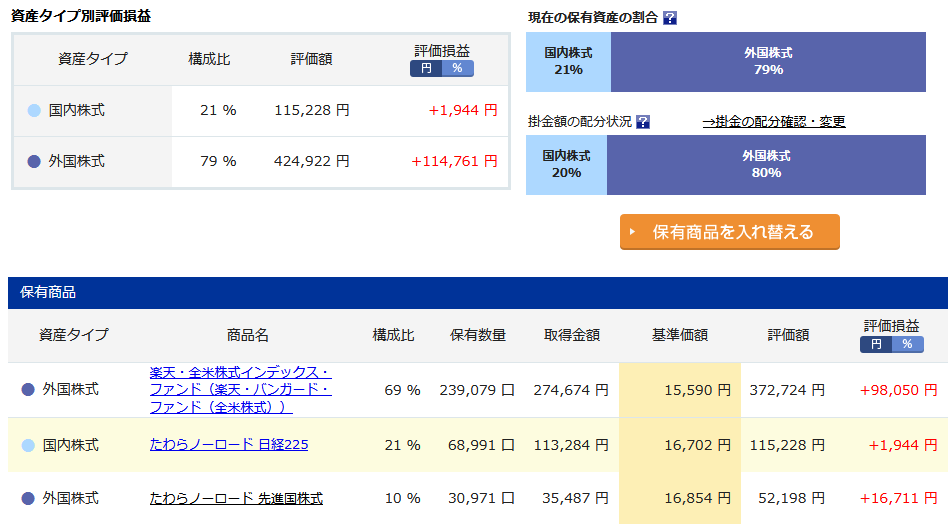Click the arrow icon on 保有商品を入れ替える button
Viewport: 952px width, 524px height.
pyautogui.click(x=633, y=231)
